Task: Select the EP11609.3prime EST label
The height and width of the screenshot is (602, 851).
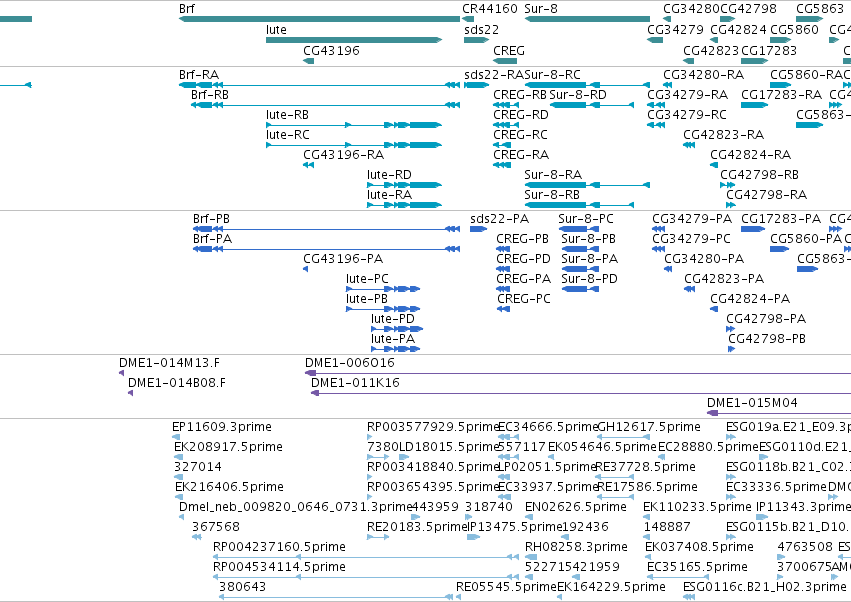Action: pyautogui.click(x=222, y=427)
